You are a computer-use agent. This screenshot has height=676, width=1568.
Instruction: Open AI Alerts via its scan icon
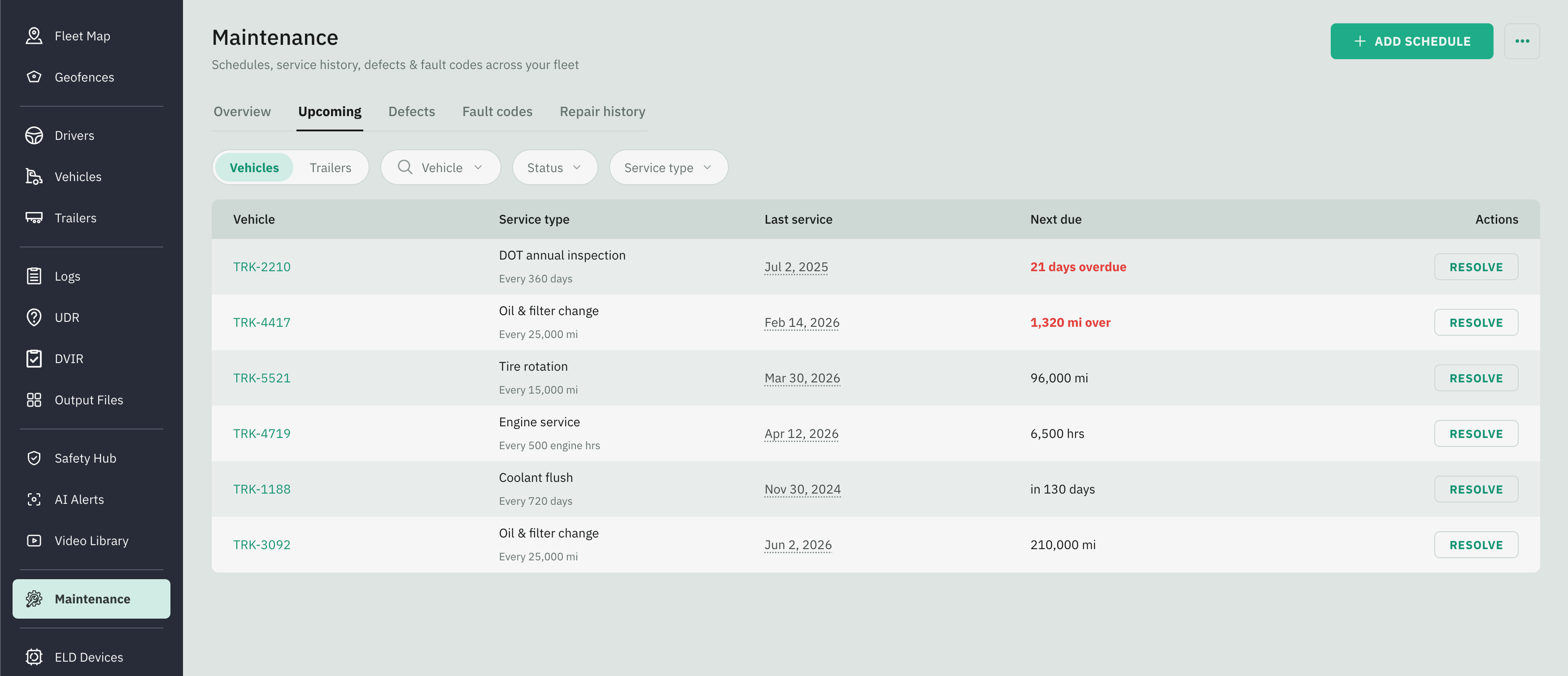pos(34,499)
